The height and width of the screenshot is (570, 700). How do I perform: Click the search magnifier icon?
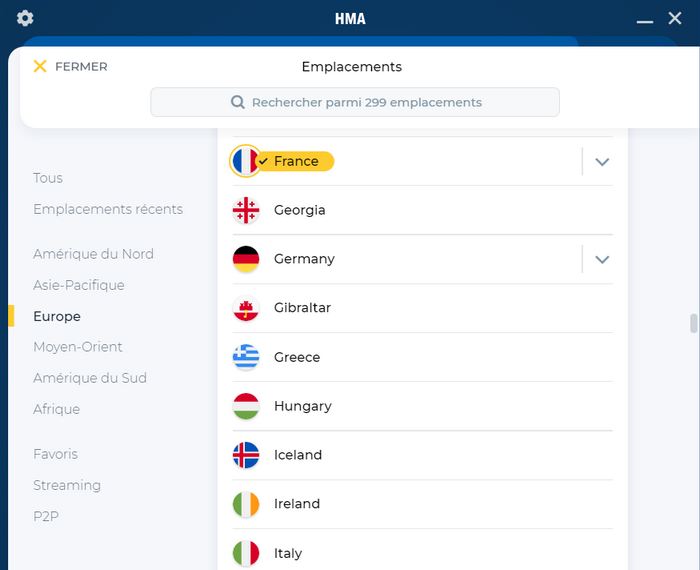tap(238, 102)
